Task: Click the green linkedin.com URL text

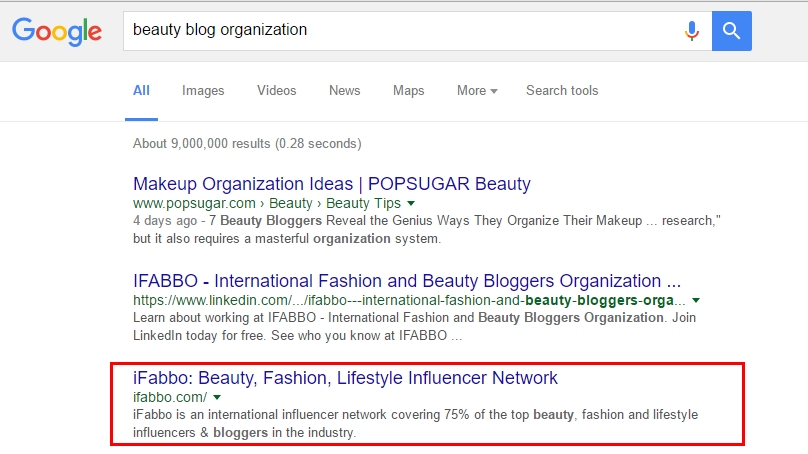Action: click(409, 300)
